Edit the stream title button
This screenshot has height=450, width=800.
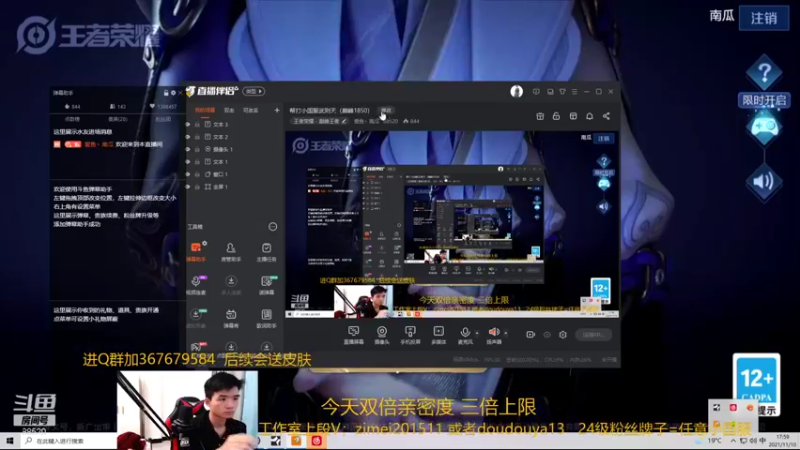[386, 110]
